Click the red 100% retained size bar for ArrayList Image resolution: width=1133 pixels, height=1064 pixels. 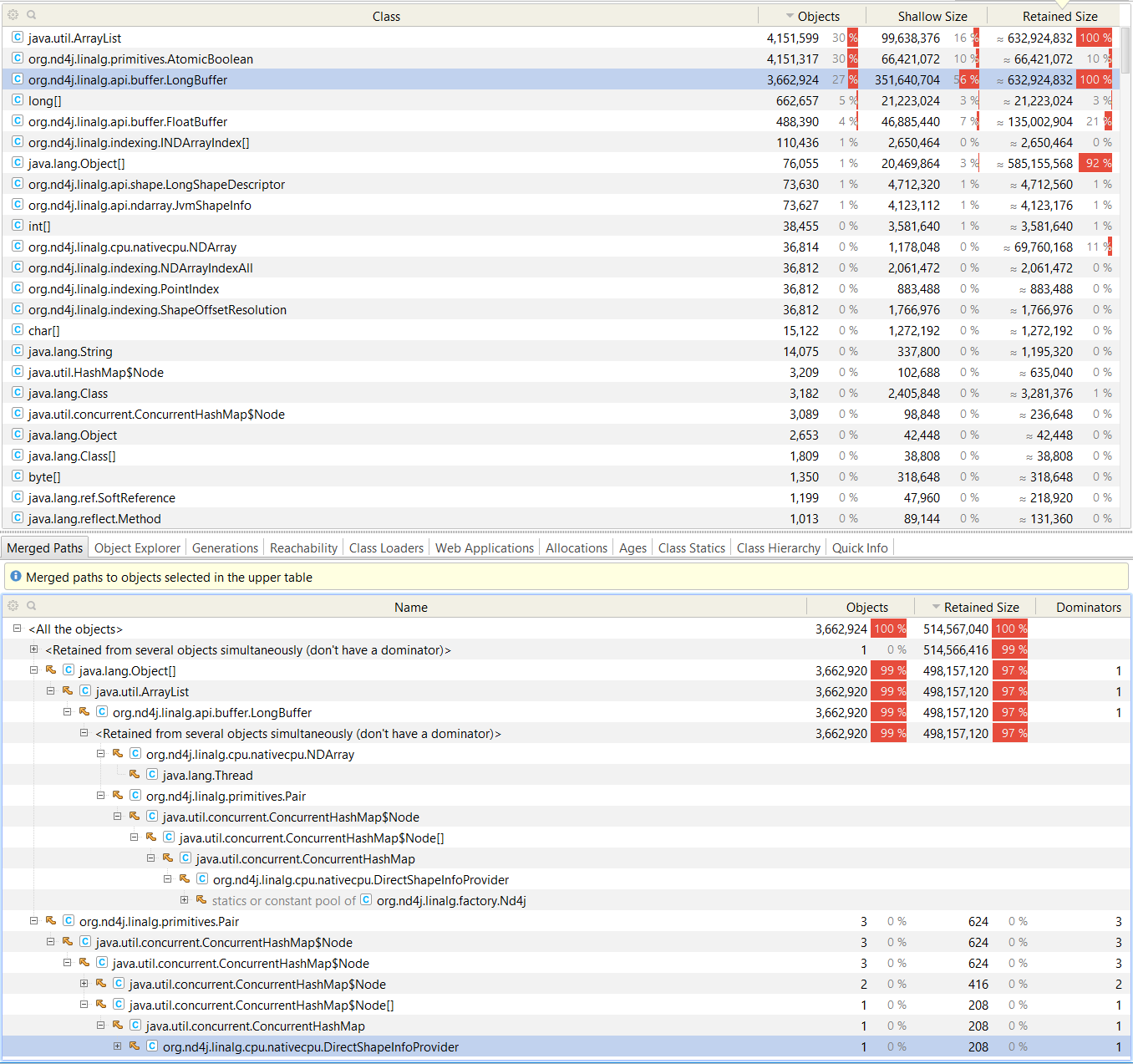(1095, 38)
